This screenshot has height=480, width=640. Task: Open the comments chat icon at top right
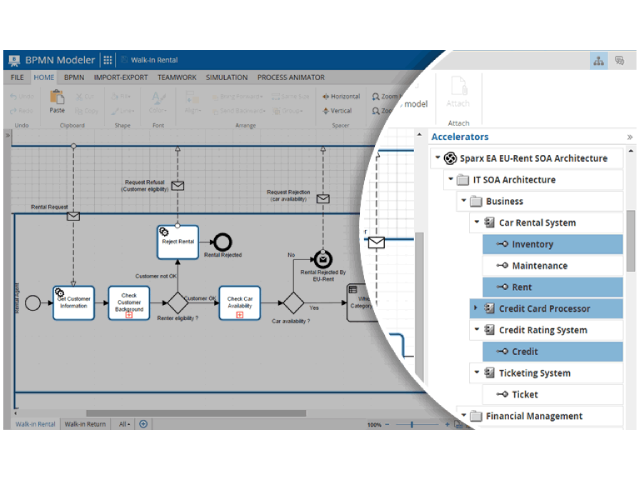coord(619,61)
